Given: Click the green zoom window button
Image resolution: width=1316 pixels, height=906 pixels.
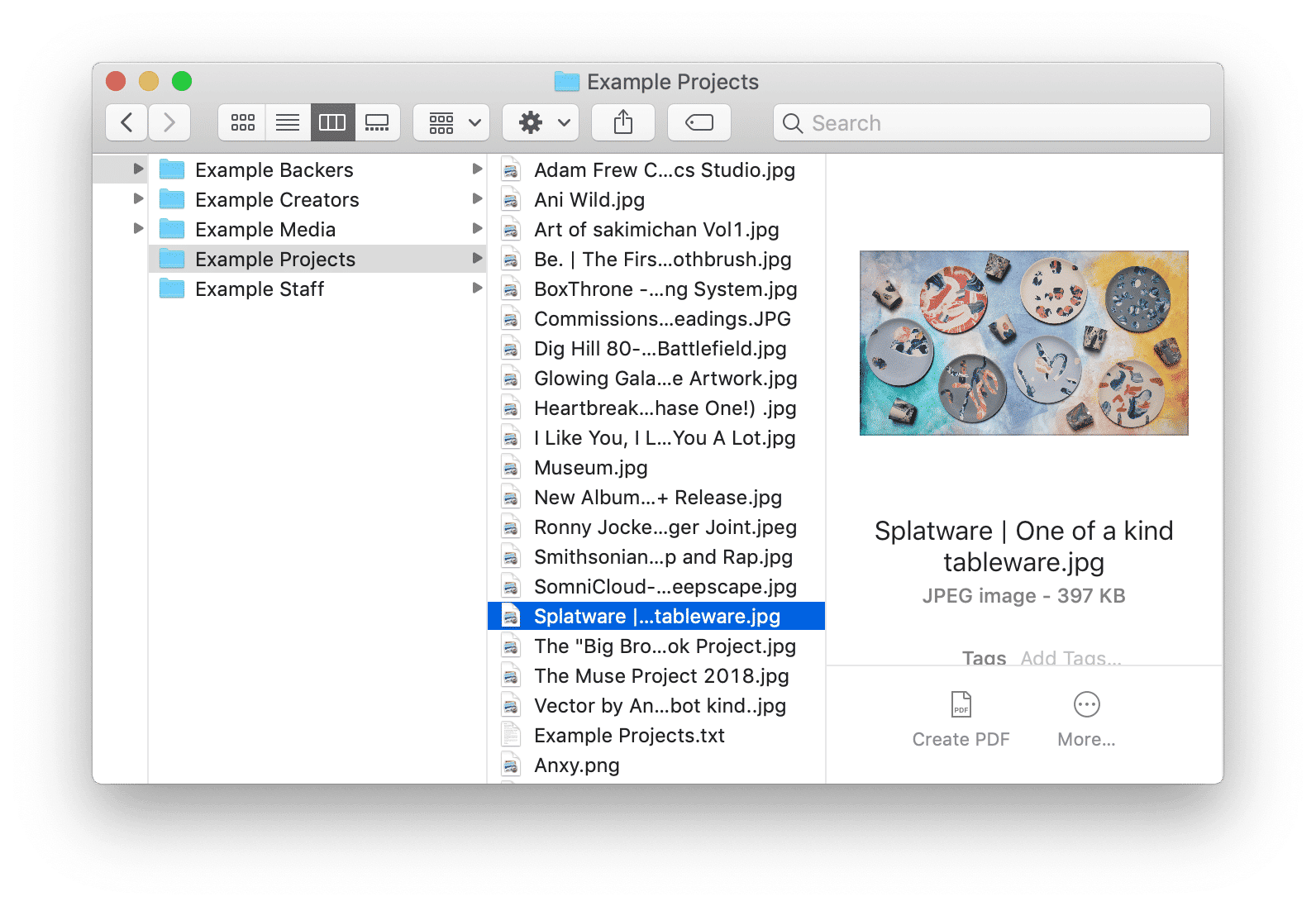Looking at the screenshot, I should (182, 81).
